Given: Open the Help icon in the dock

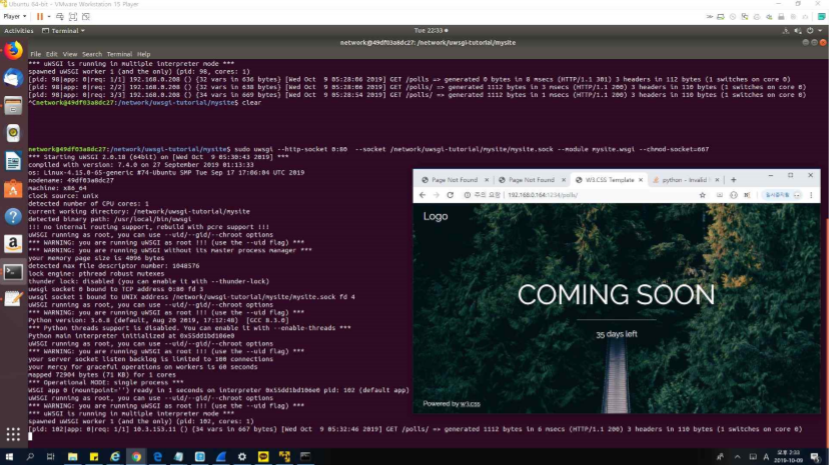Looking at the screenshot, I should tap(13, 216).
